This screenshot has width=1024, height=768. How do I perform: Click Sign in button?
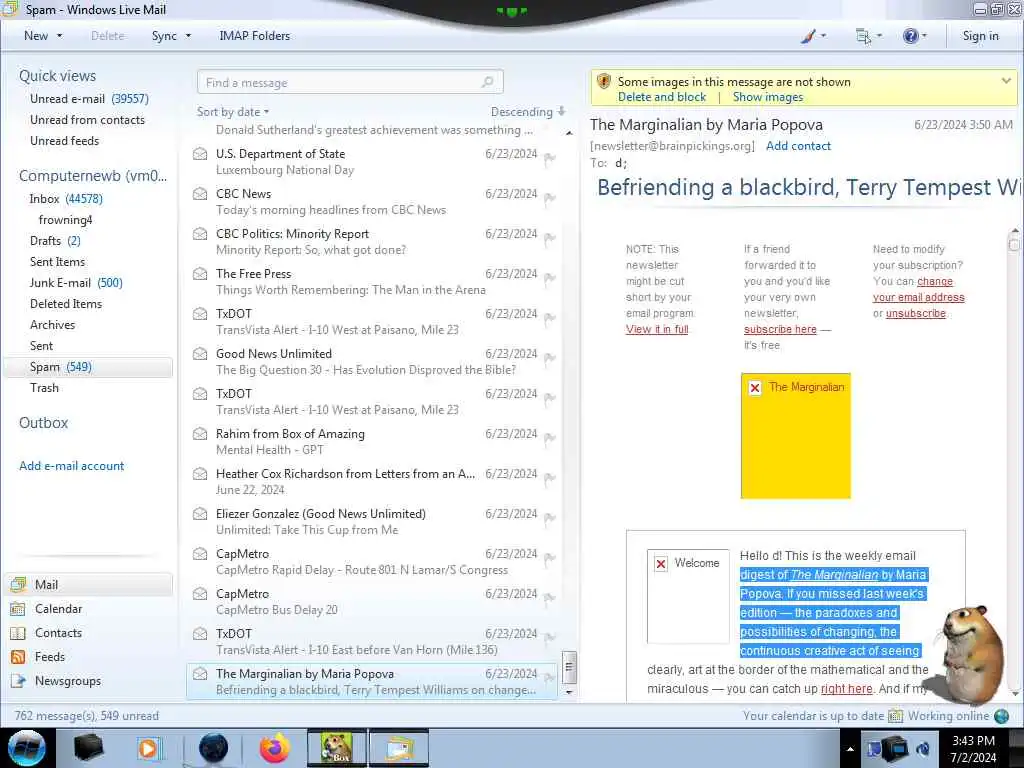980,36
